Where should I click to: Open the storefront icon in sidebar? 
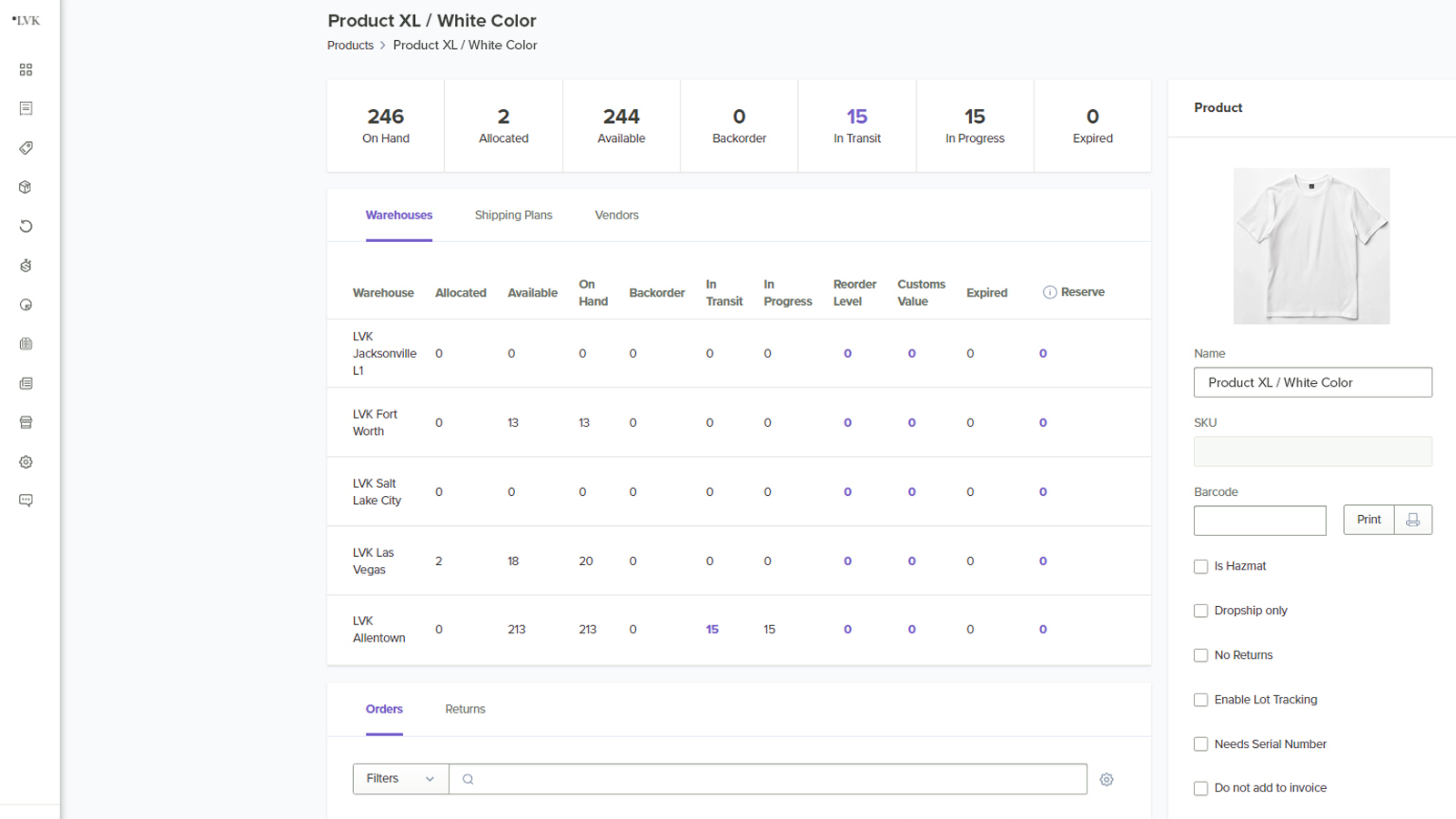[25, 422]
